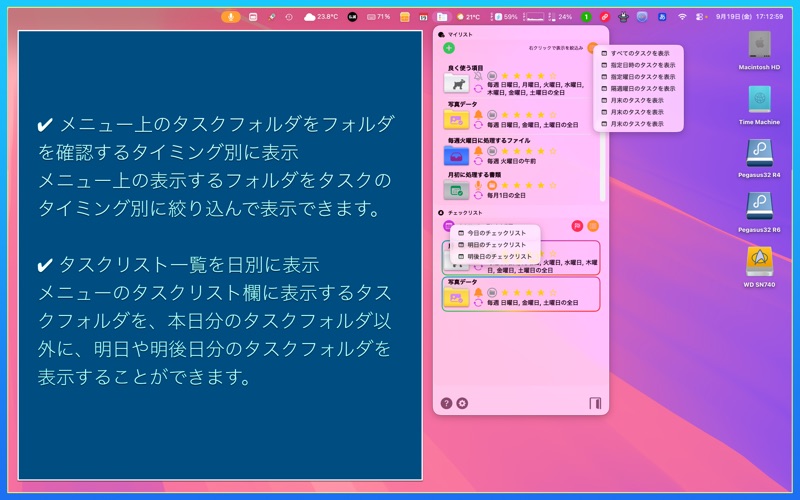Toggle the microphone alert icon for 月初に処理する書類

coord(478,185)
